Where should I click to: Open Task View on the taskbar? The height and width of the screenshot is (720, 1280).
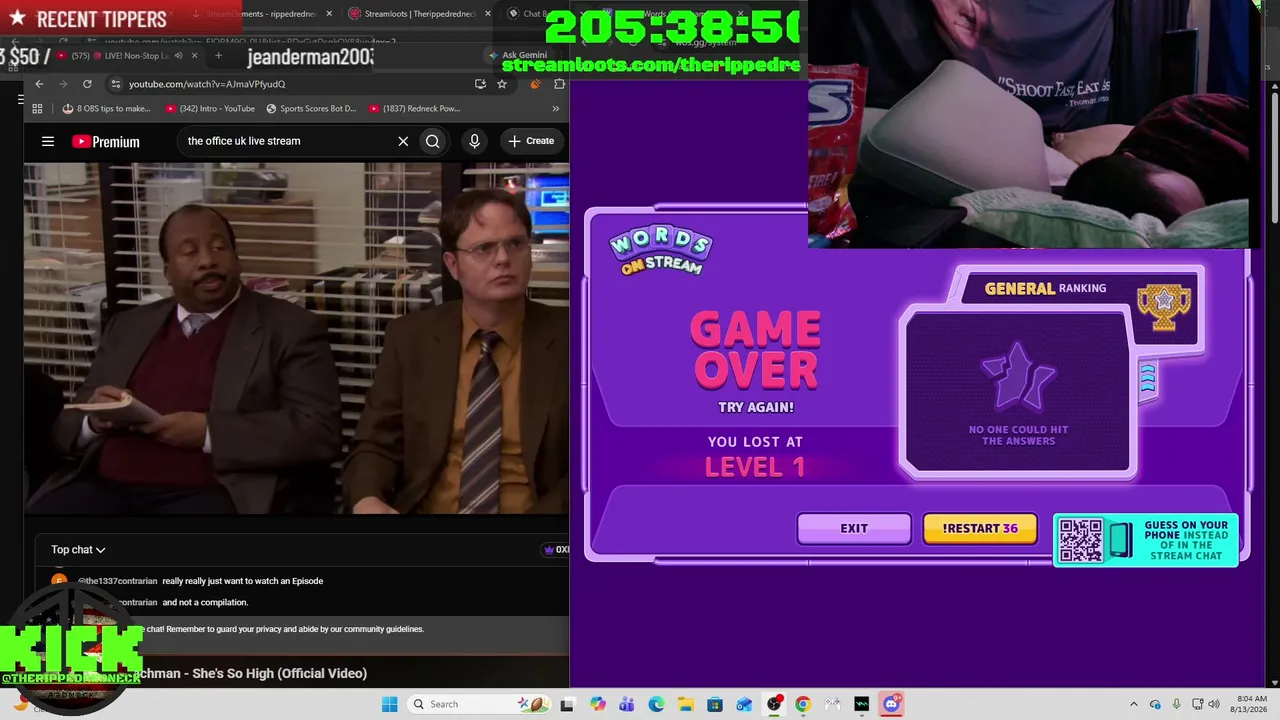tap(567, 704)
